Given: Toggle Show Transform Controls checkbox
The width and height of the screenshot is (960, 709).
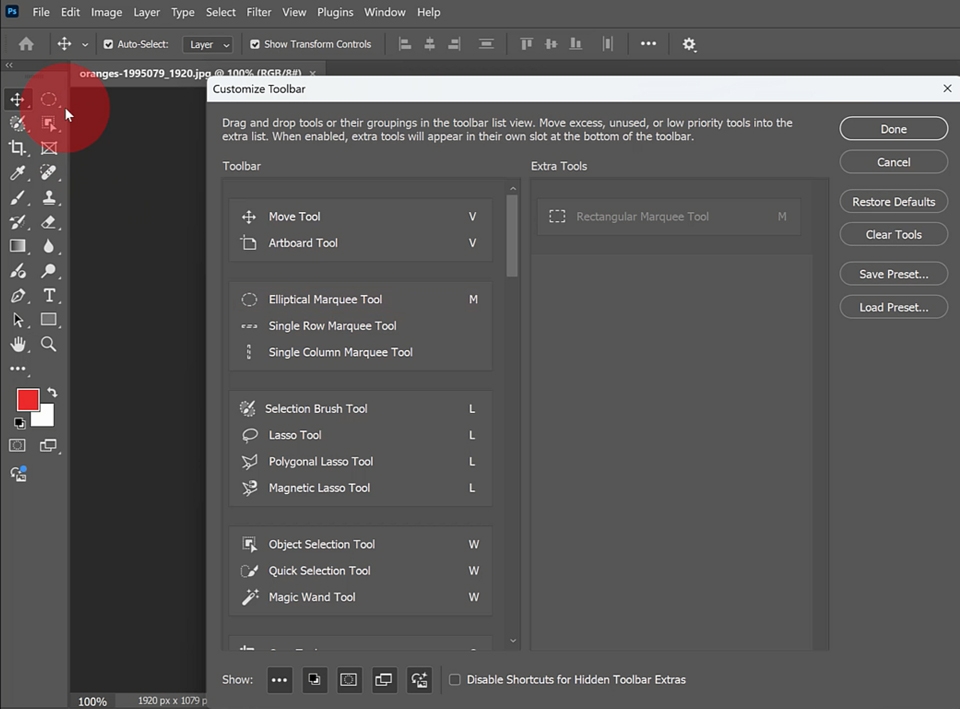Looking at the screenshot, I should 255,44.
